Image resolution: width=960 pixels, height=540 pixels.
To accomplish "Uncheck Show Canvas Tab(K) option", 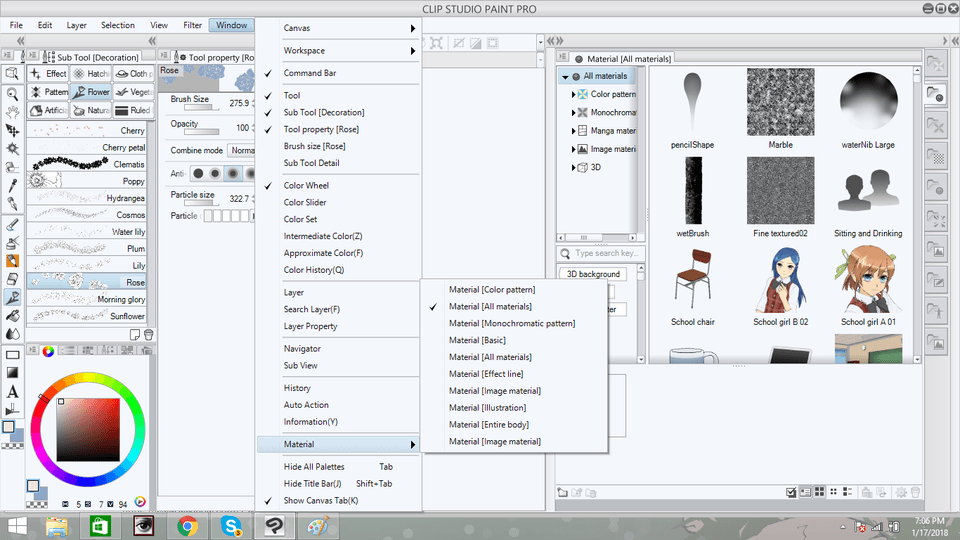I will (x=320, y=500).
